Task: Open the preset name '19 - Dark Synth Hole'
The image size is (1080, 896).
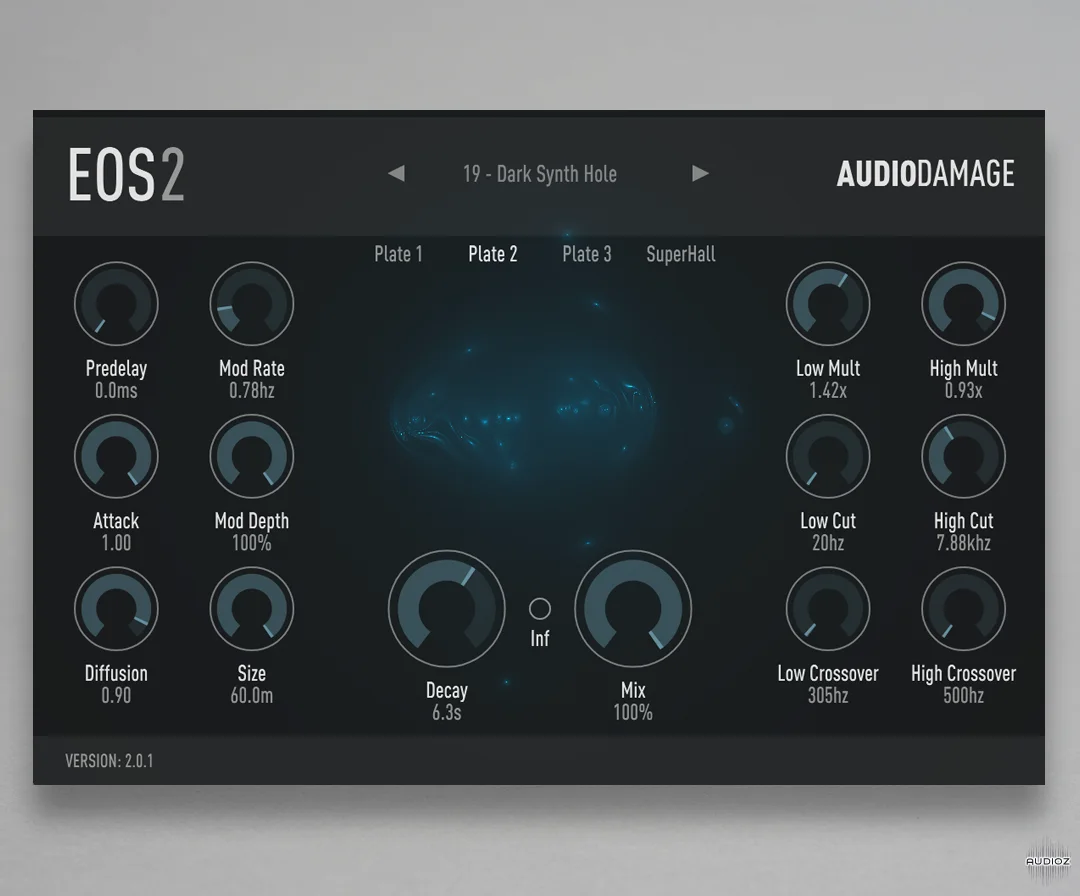Action: (x=539, y=174)
